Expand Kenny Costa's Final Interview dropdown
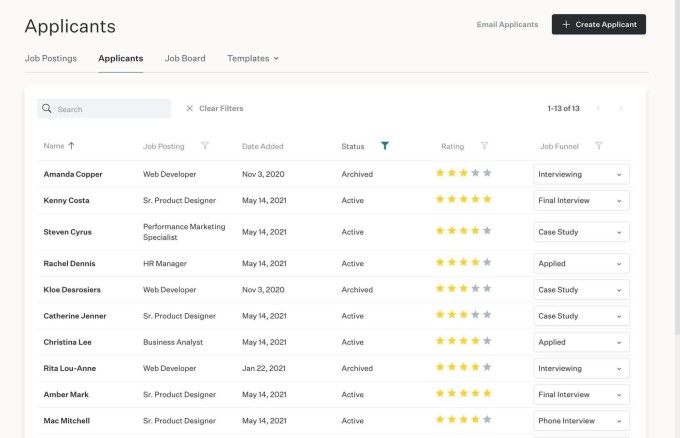The width and height of the screenshot is (680, 438). (x=581, y=200)
